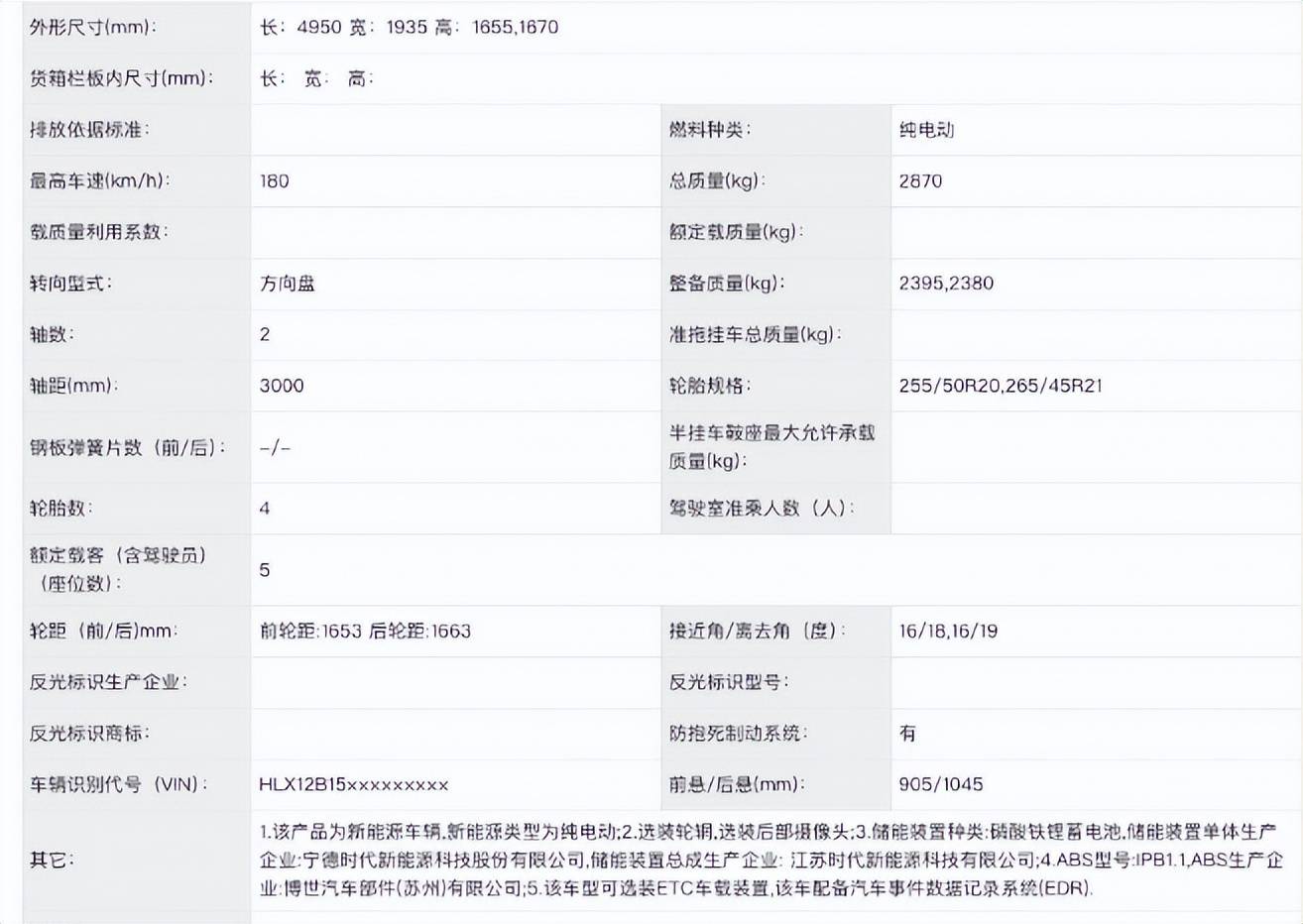Screen dimensions: 1303x924
Task: Click the 钢板弹簧片数 (前/后) label
Action: coord(128,448)
